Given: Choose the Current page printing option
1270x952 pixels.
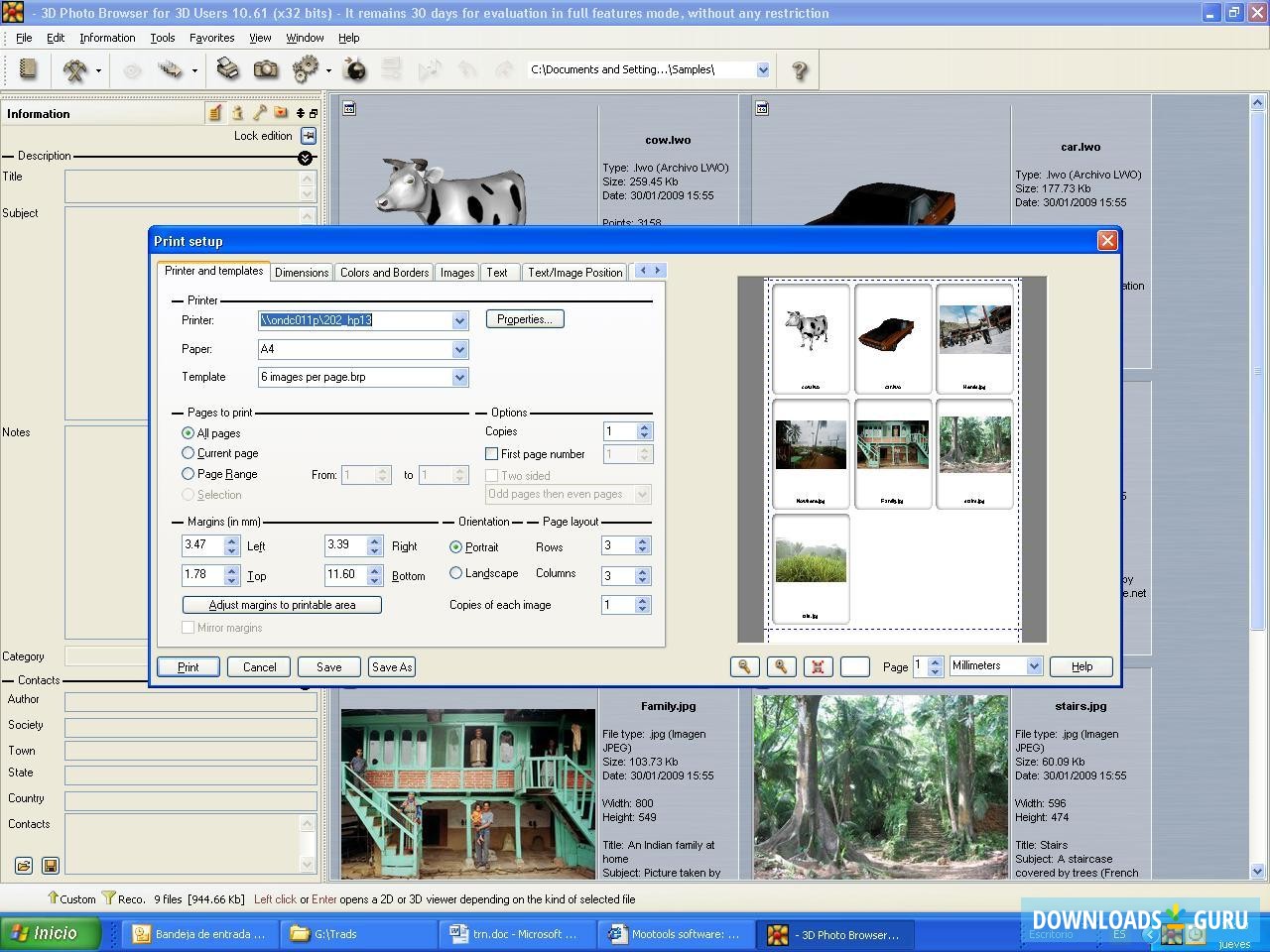Looking at the screenshot, I should [x=189, y=452].
